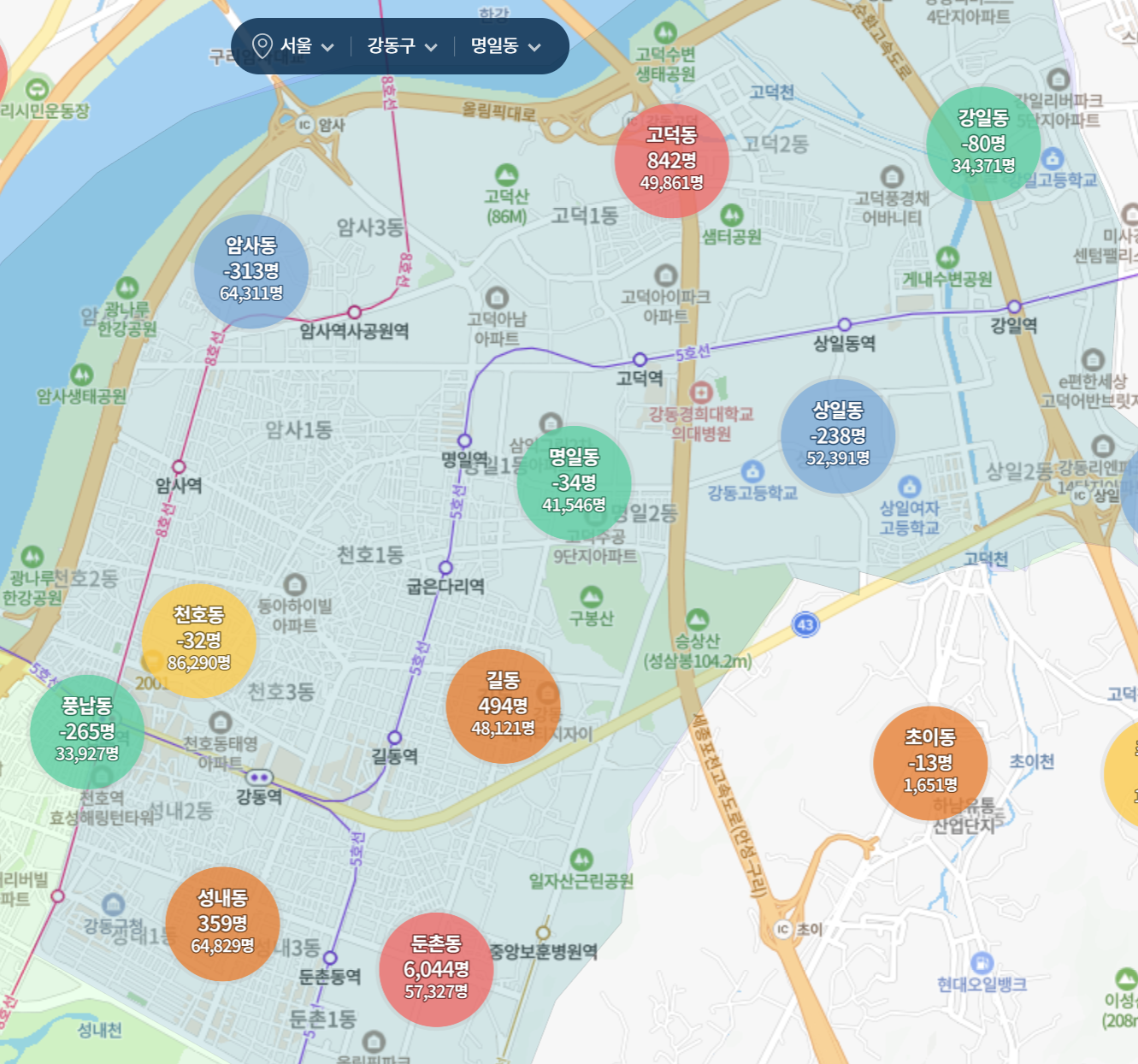Select the 고덕동 842명 red bubble
1138x1064 pixels.
[x=672, y=160]
